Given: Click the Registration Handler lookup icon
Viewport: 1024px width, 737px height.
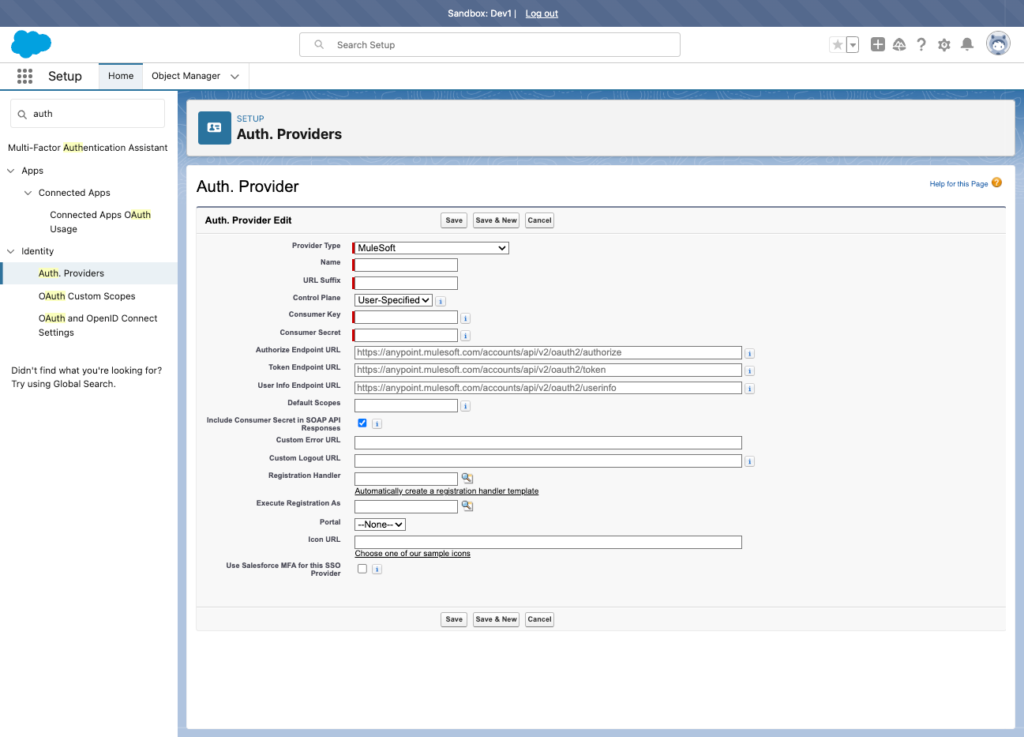Looking at the screenshot, I should point(467,478).
